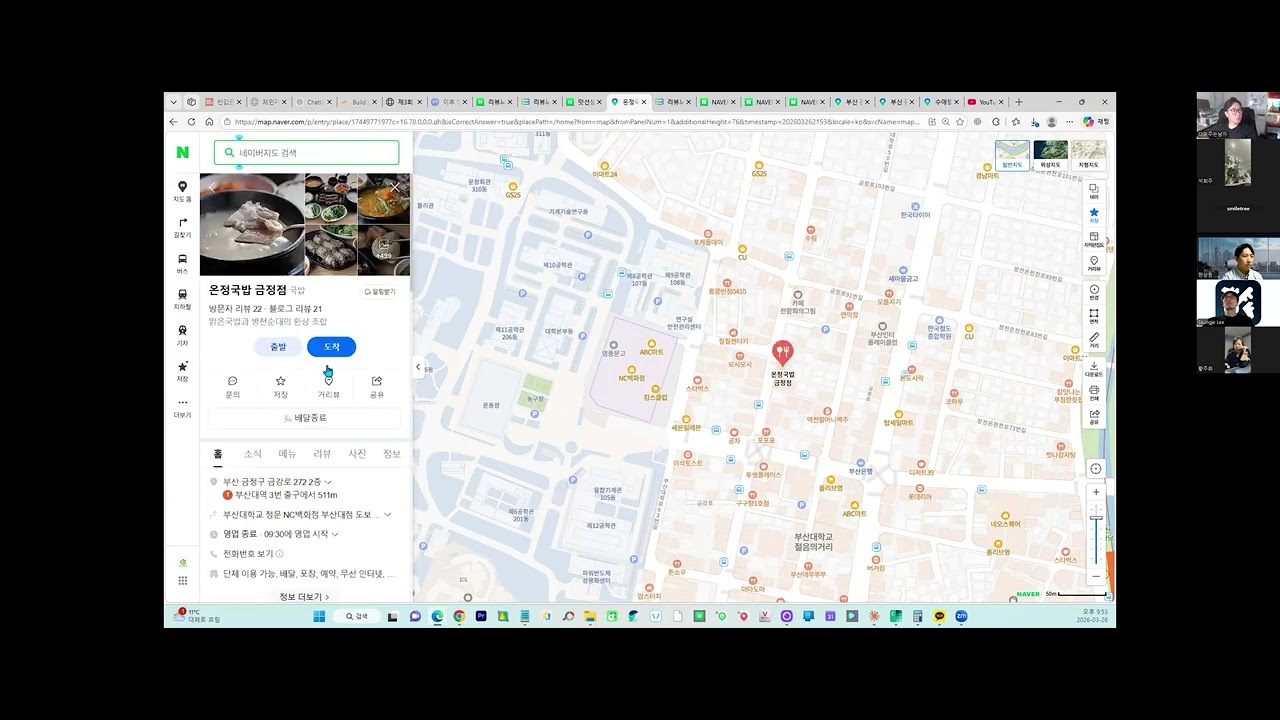The image size is (1280, 720).
Task: Select the 거리 distance ruler tool
Action: pyautogui.click(x=1094, y=340)
